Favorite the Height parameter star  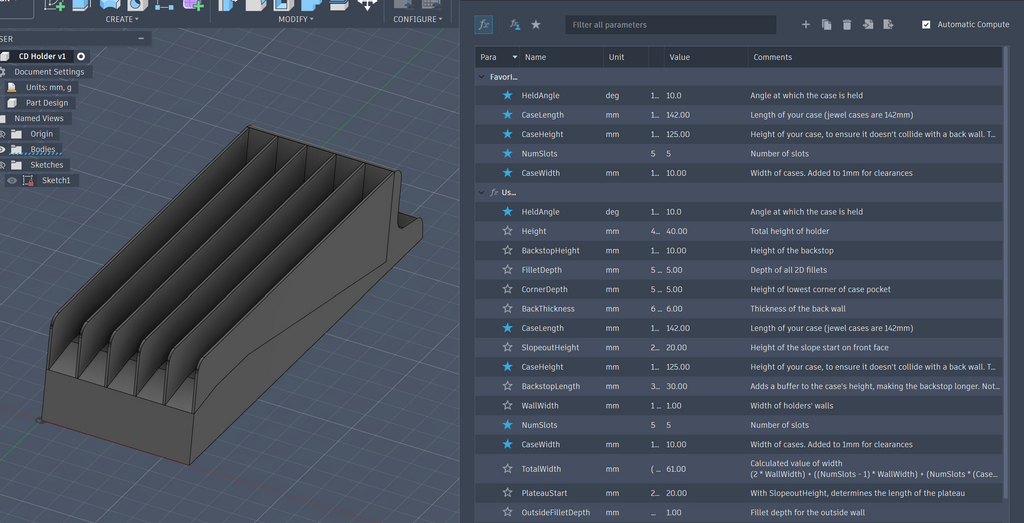tap(507, 231)
